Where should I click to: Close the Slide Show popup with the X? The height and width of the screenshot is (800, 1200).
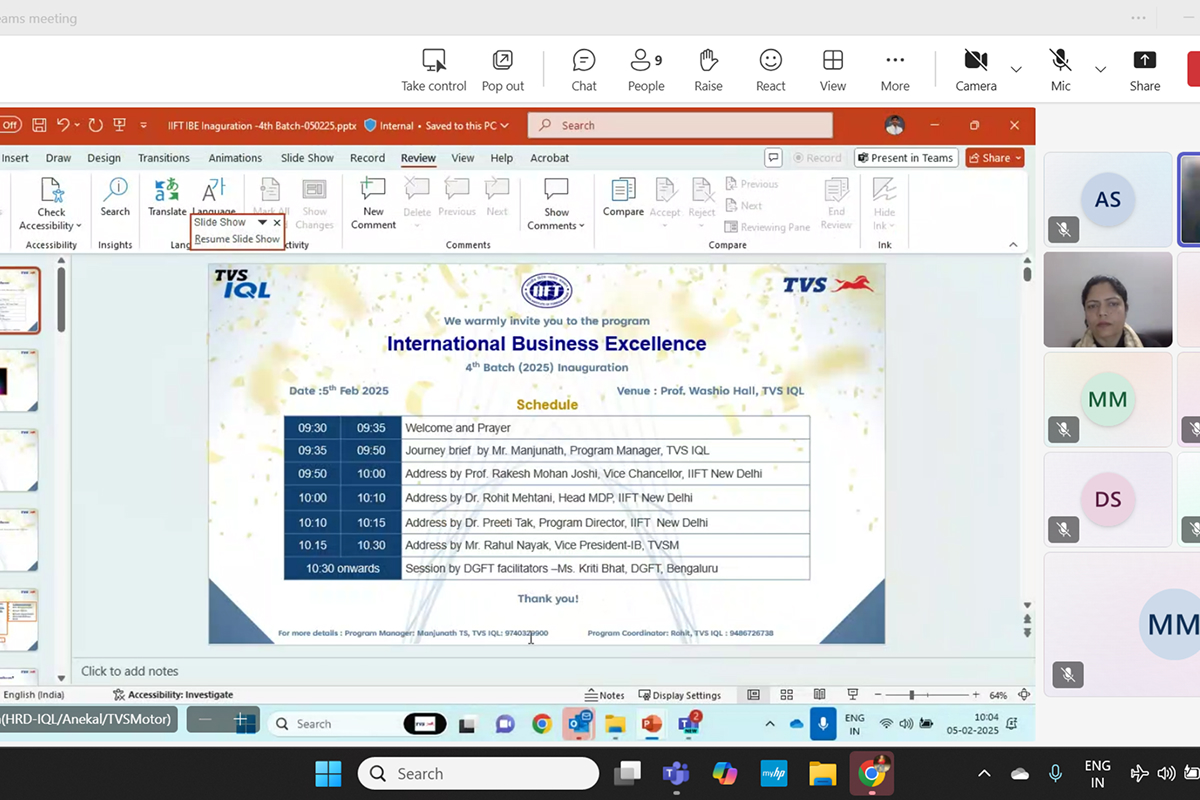(277, 222)
